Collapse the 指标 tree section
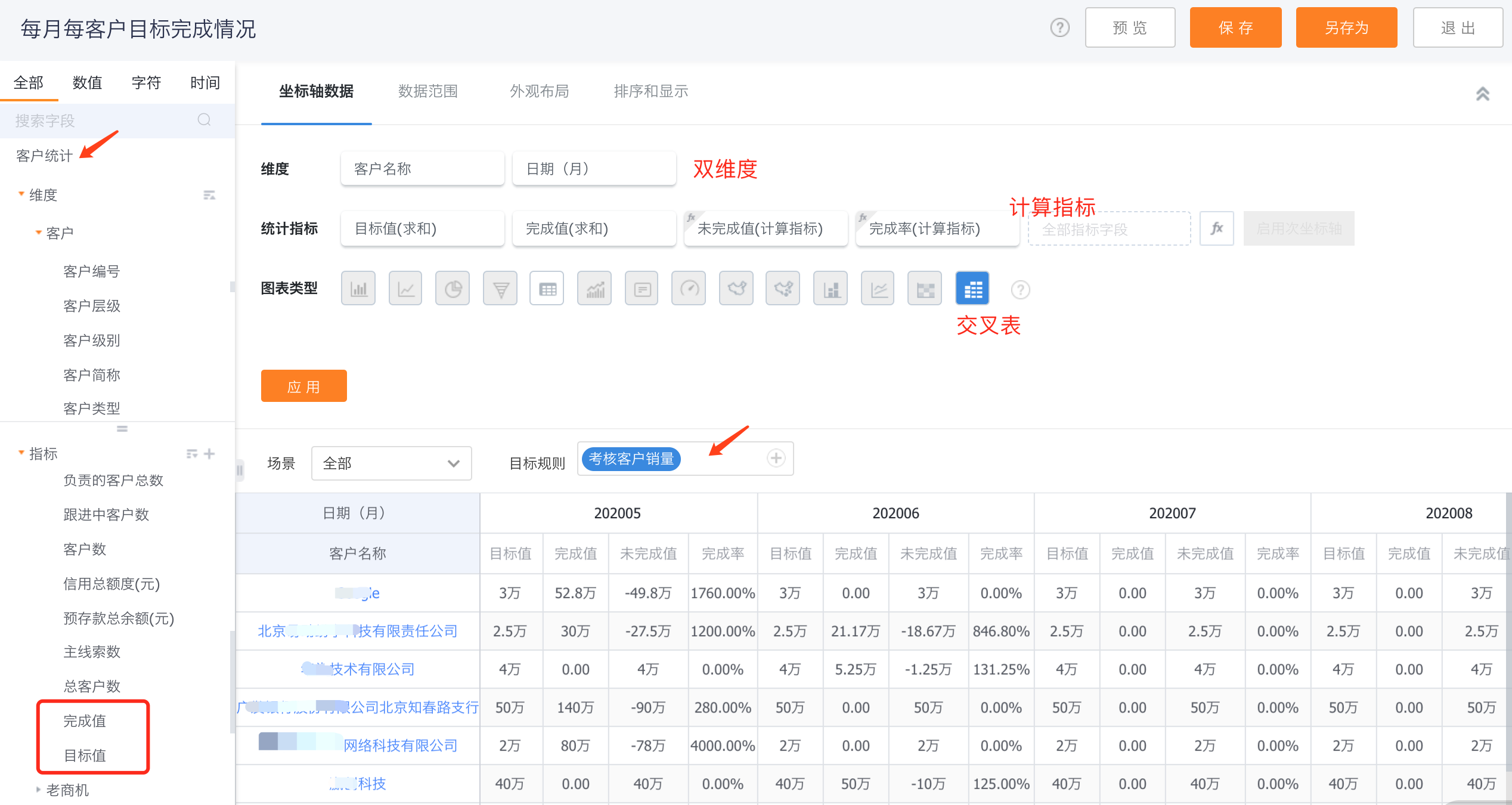 [21, 453]
